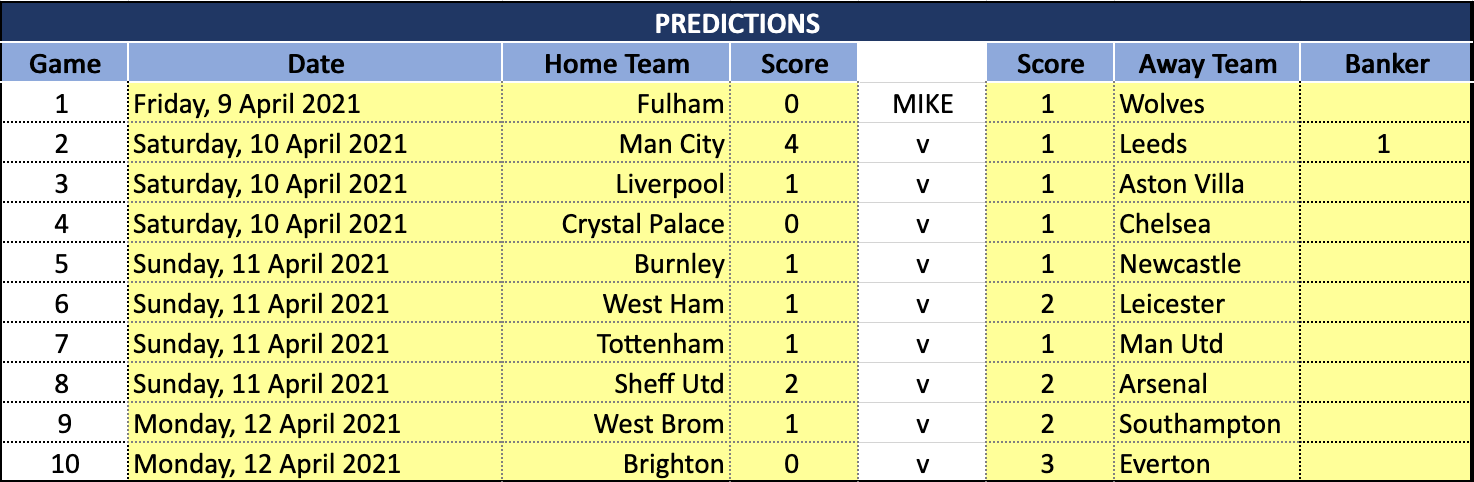Select the Away Team column header

pos(1207,64)
